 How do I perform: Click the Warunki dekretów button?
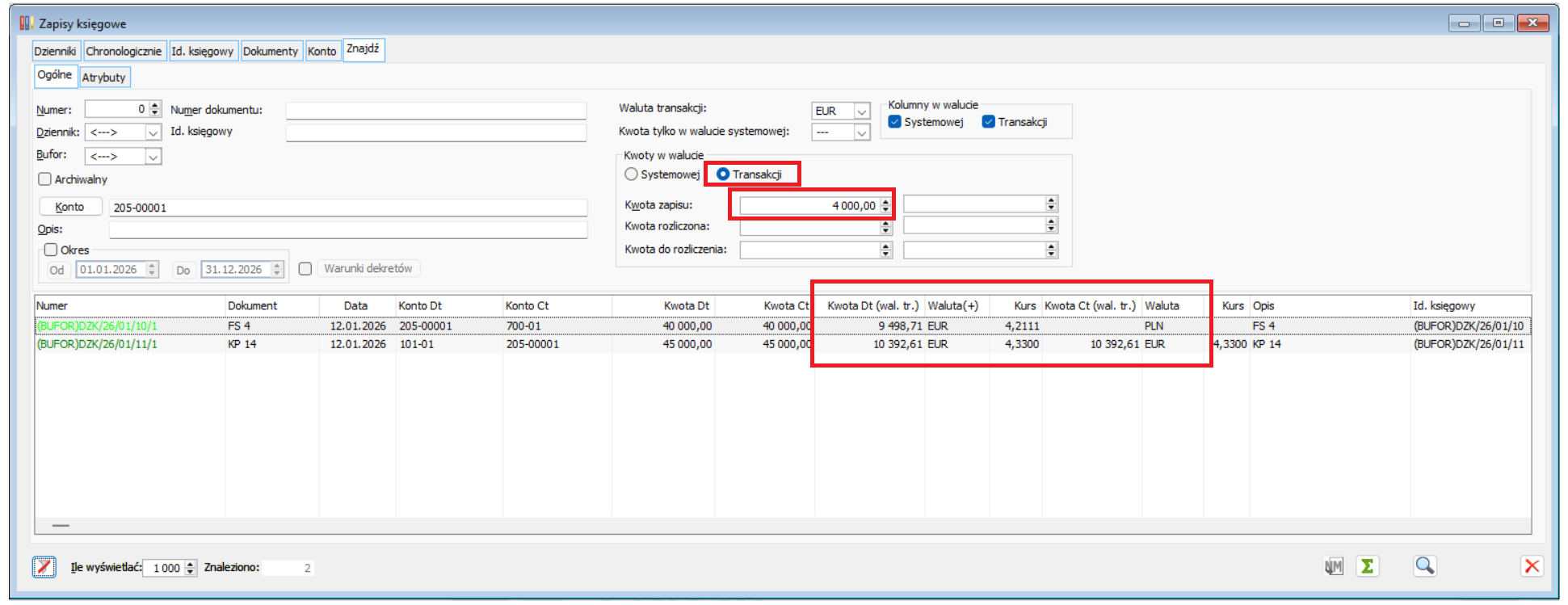(x=368, y=268)
